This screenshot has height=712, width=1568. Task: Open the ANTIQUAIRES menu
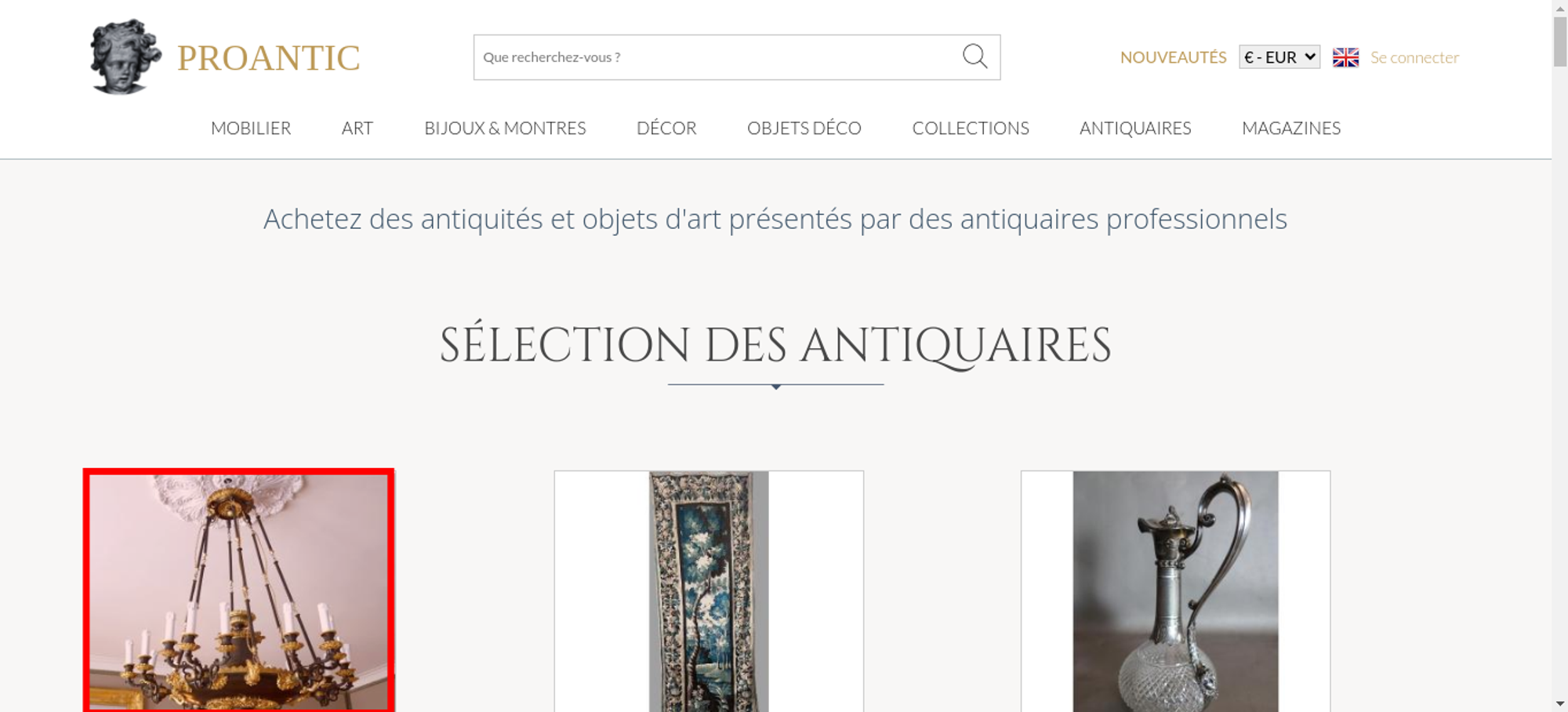(x=1135, y=128)
